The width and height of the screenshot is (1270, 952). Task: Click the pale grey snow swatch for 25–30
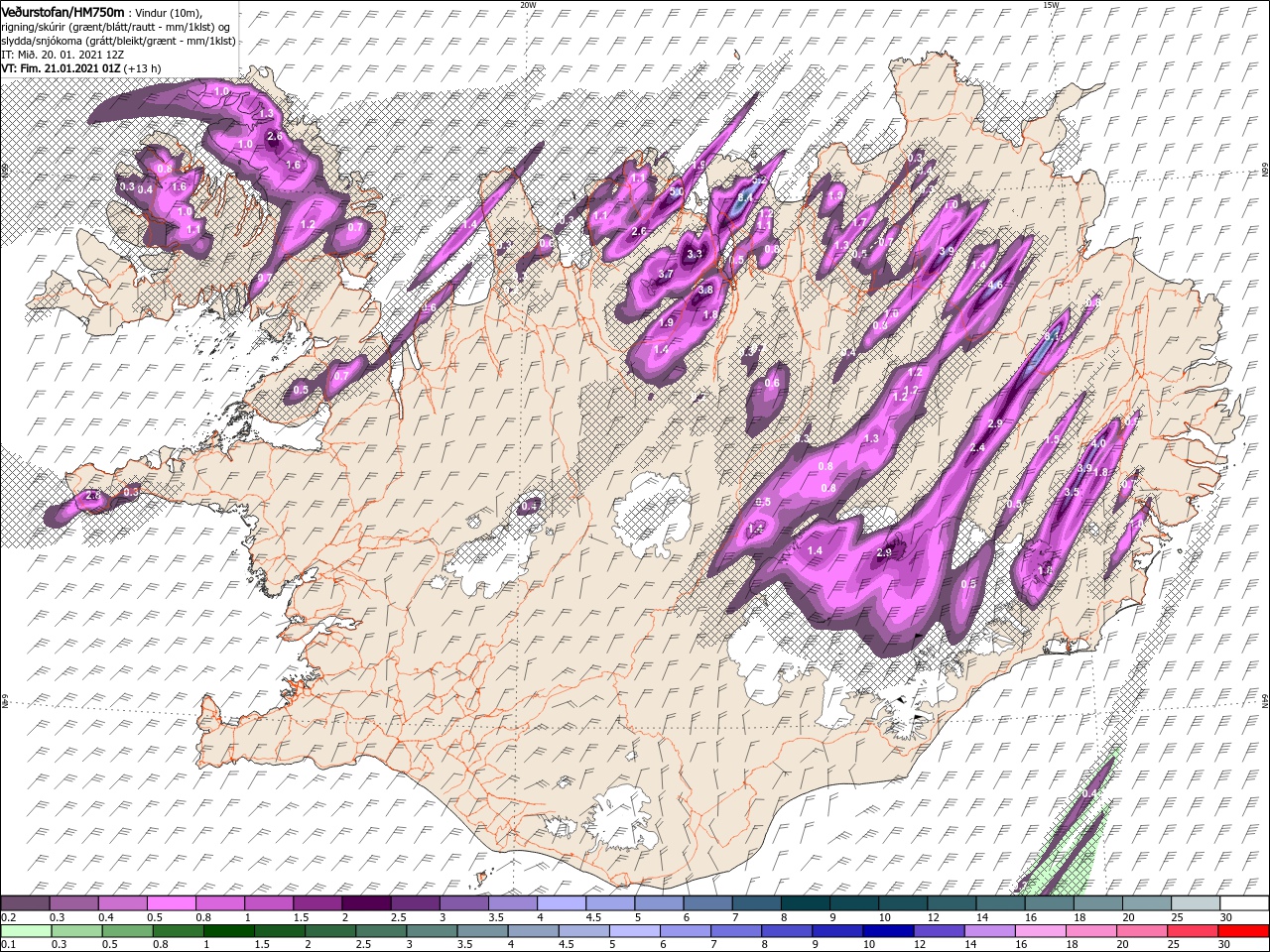1195,903
